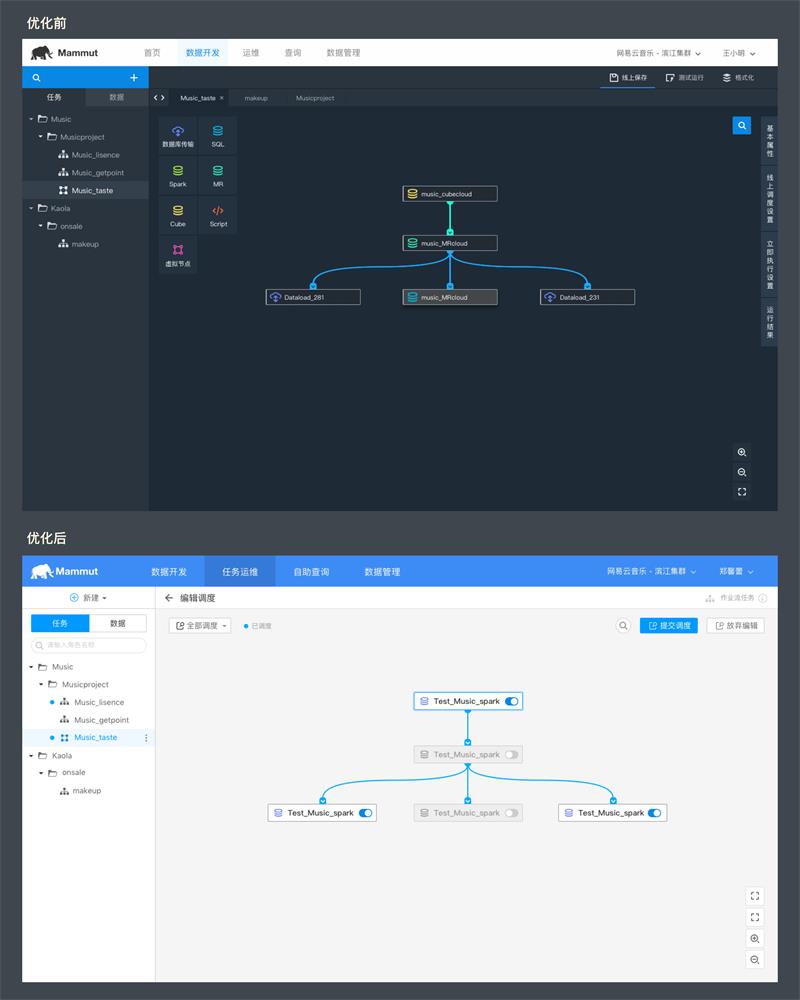The height and width of the screenshot is (1000, 800).
Task: Open the 线上调度设置 side panel tab
Action: click(769, 198)
